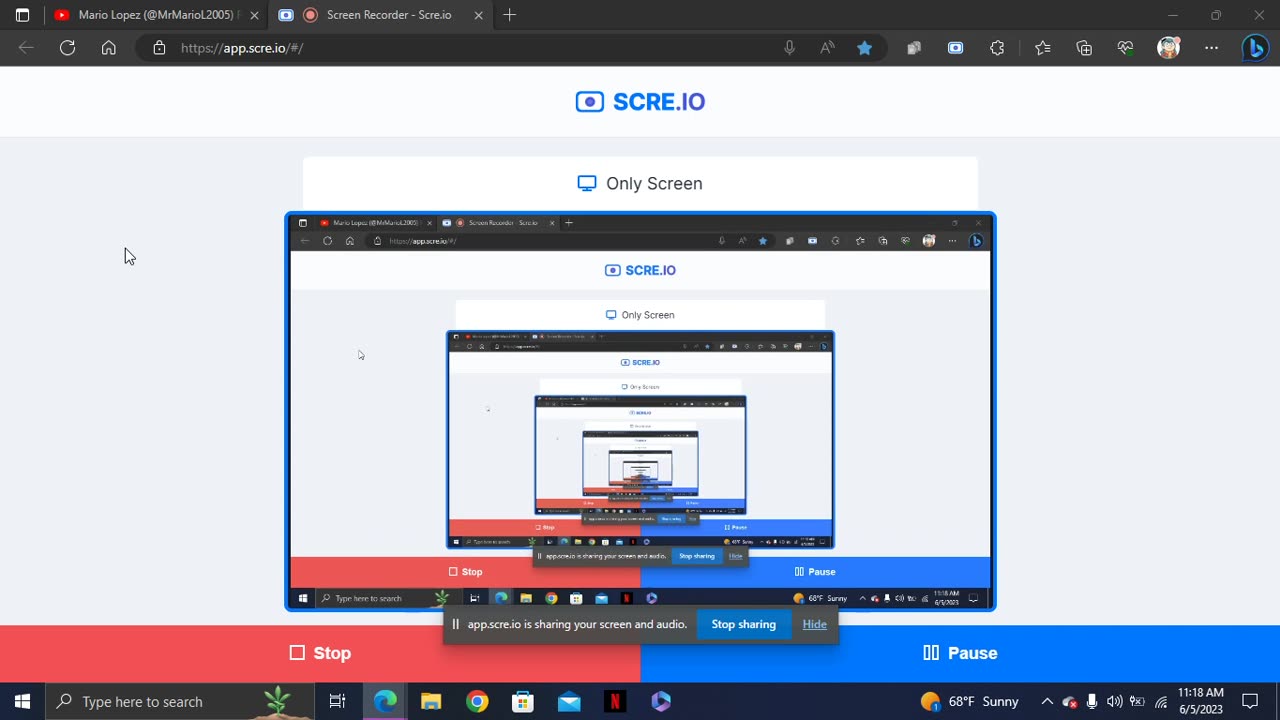
Task: Launch Google Chrome from taskbar
Action: click(477, 701)
